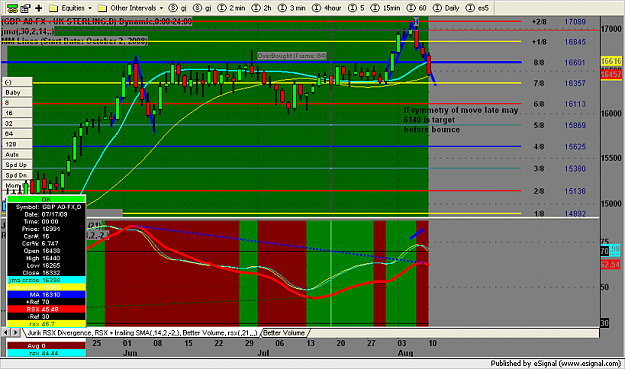Select the 8 frame button
Image resolution: width=625 pixels, height=369 pixels.
tap(17, 103)
